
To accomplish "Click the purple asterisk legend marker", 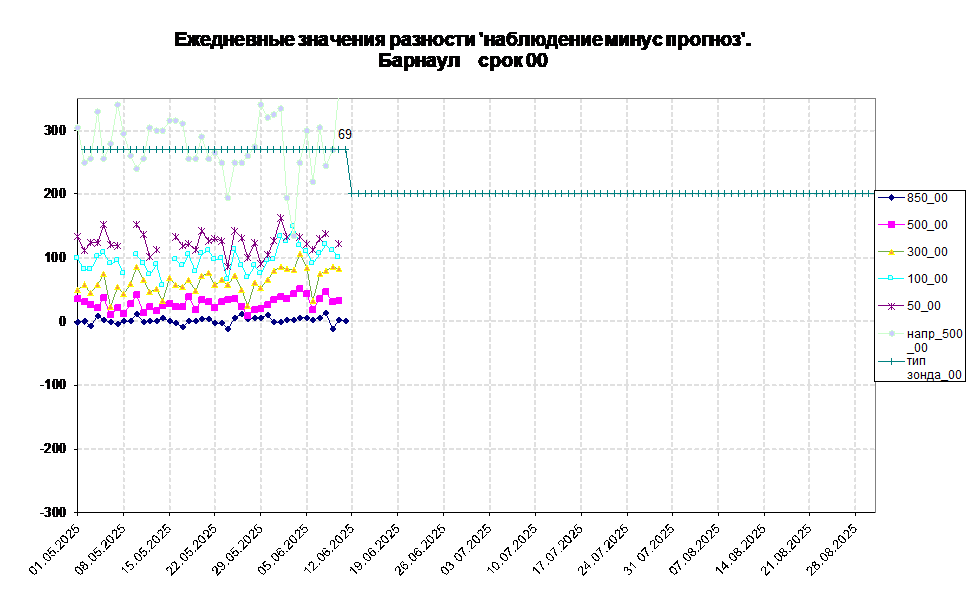I will point(891,306).
